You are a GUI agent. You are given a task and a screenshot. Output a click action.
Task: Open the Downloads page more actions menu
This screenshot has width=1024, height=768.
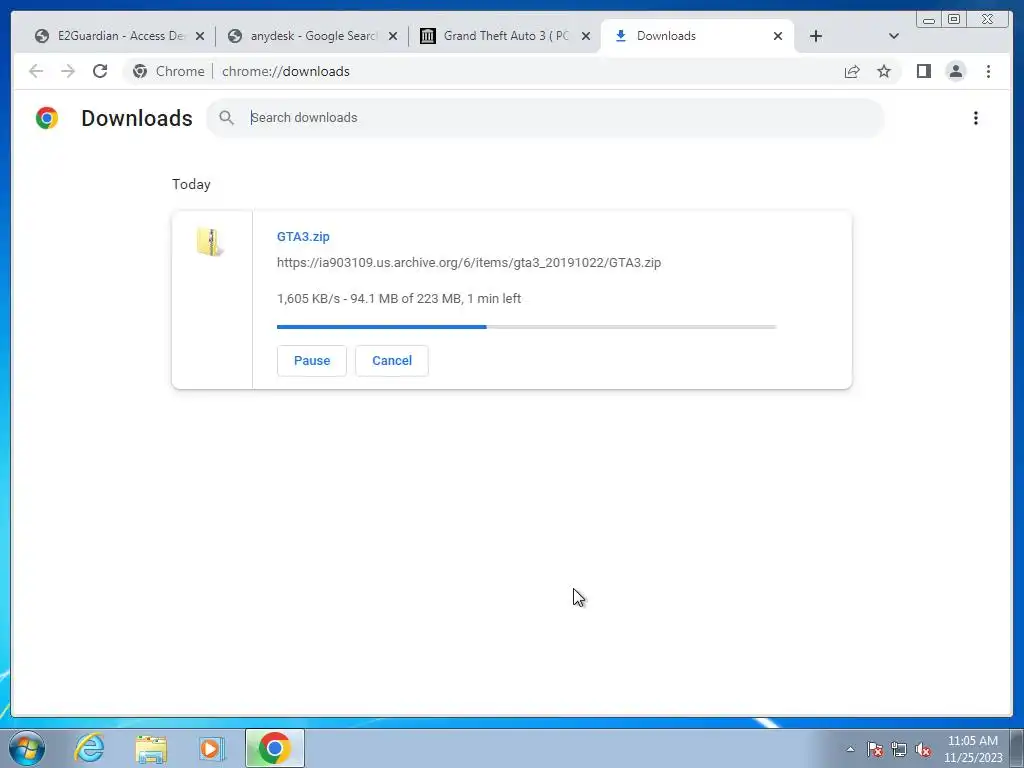976,118
